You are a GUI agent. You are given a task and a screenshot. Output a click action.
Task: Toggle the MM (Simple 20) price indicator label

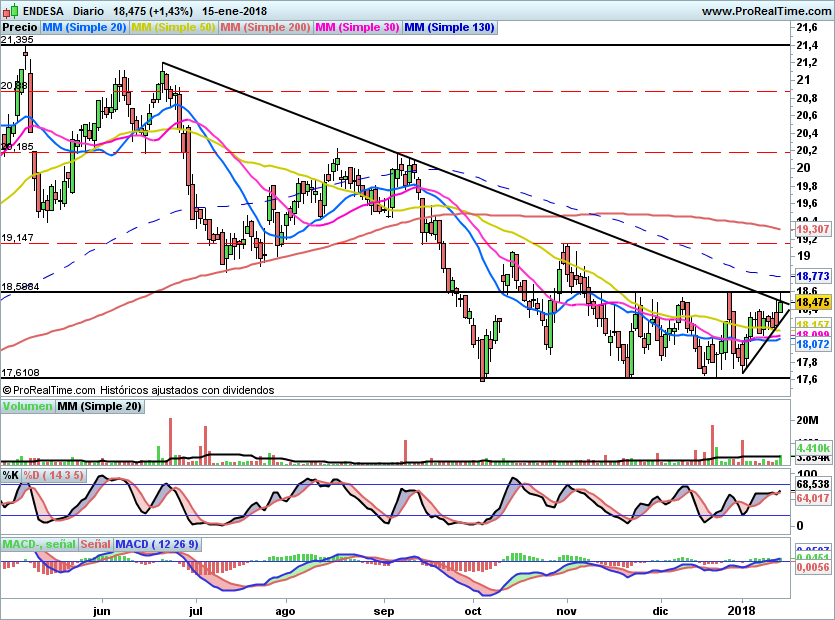point(85,28)
